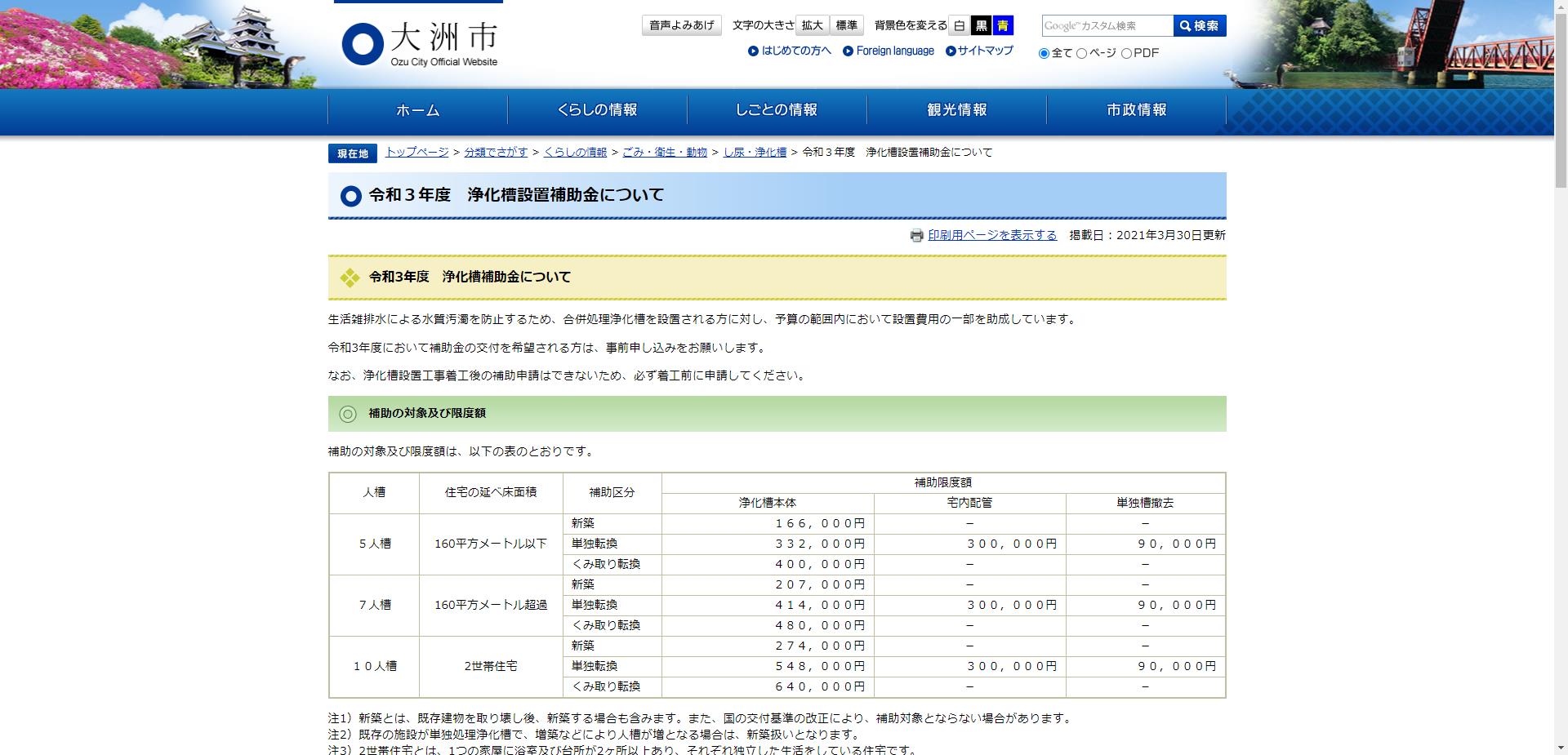Activate 音声よみあげ text-to-speech
1568x755 pixels.
[x=681, y=24]
